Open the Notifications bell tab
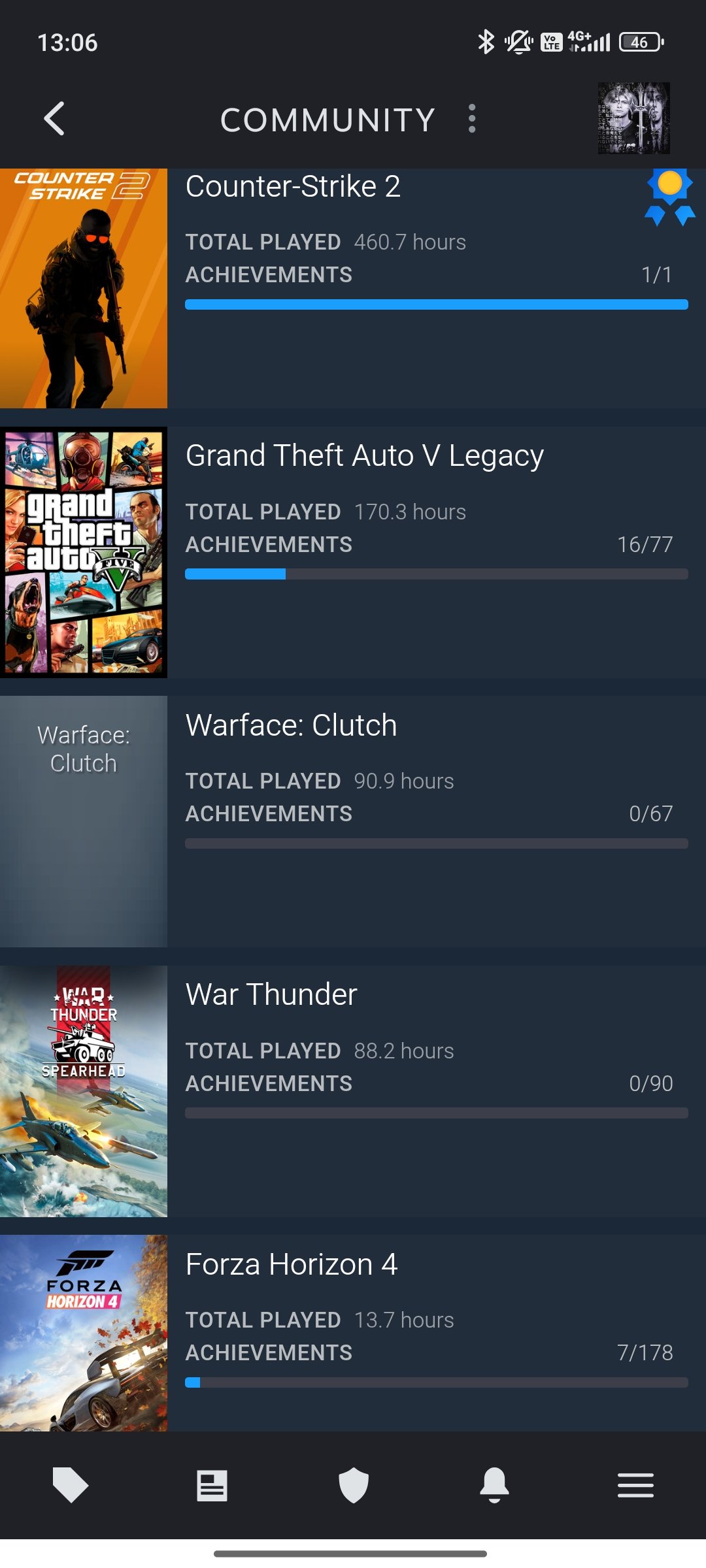Viewport: 706px width, 1568px height. 494,1485
